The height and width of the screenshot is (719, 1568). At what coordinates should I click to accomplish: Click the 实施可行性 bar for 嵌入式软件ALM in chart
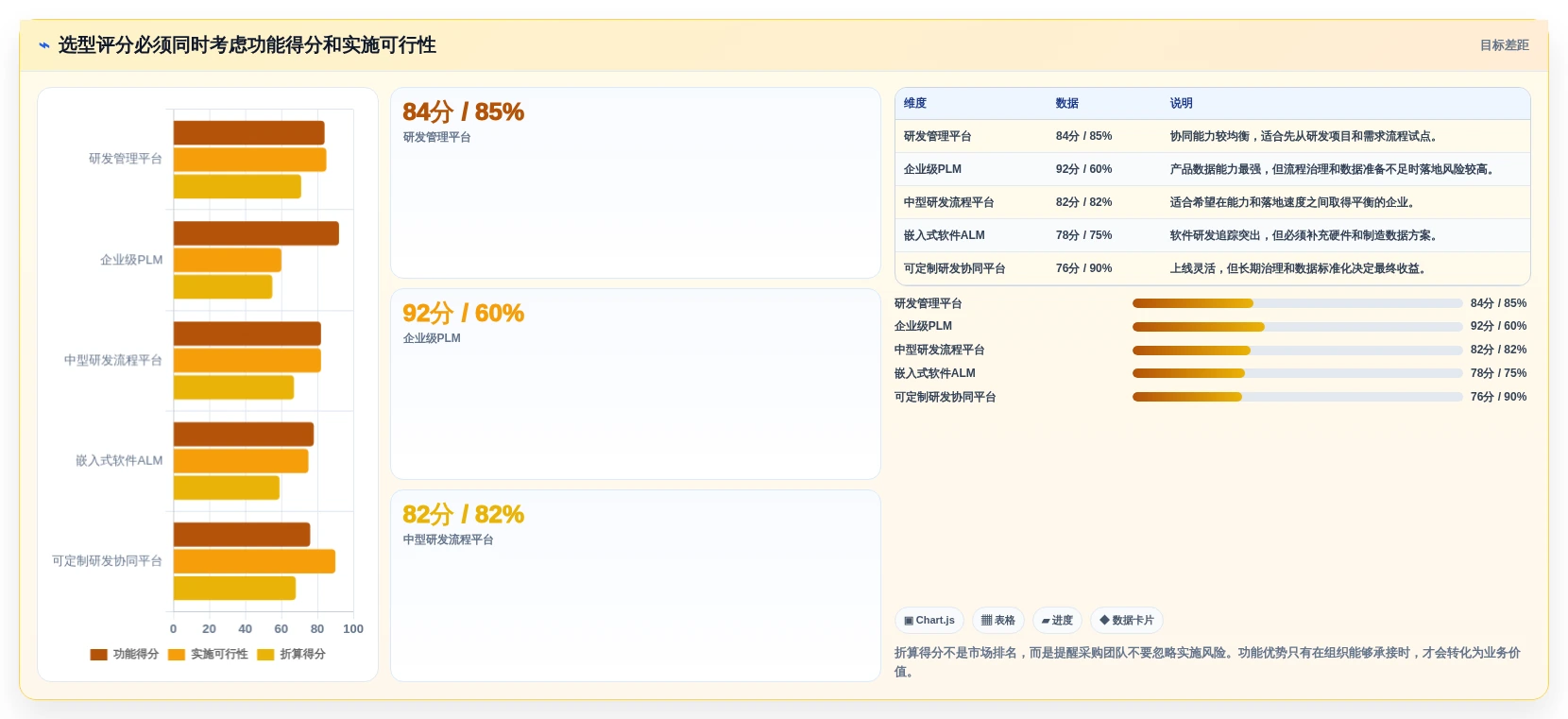click(x=241, y=462)
